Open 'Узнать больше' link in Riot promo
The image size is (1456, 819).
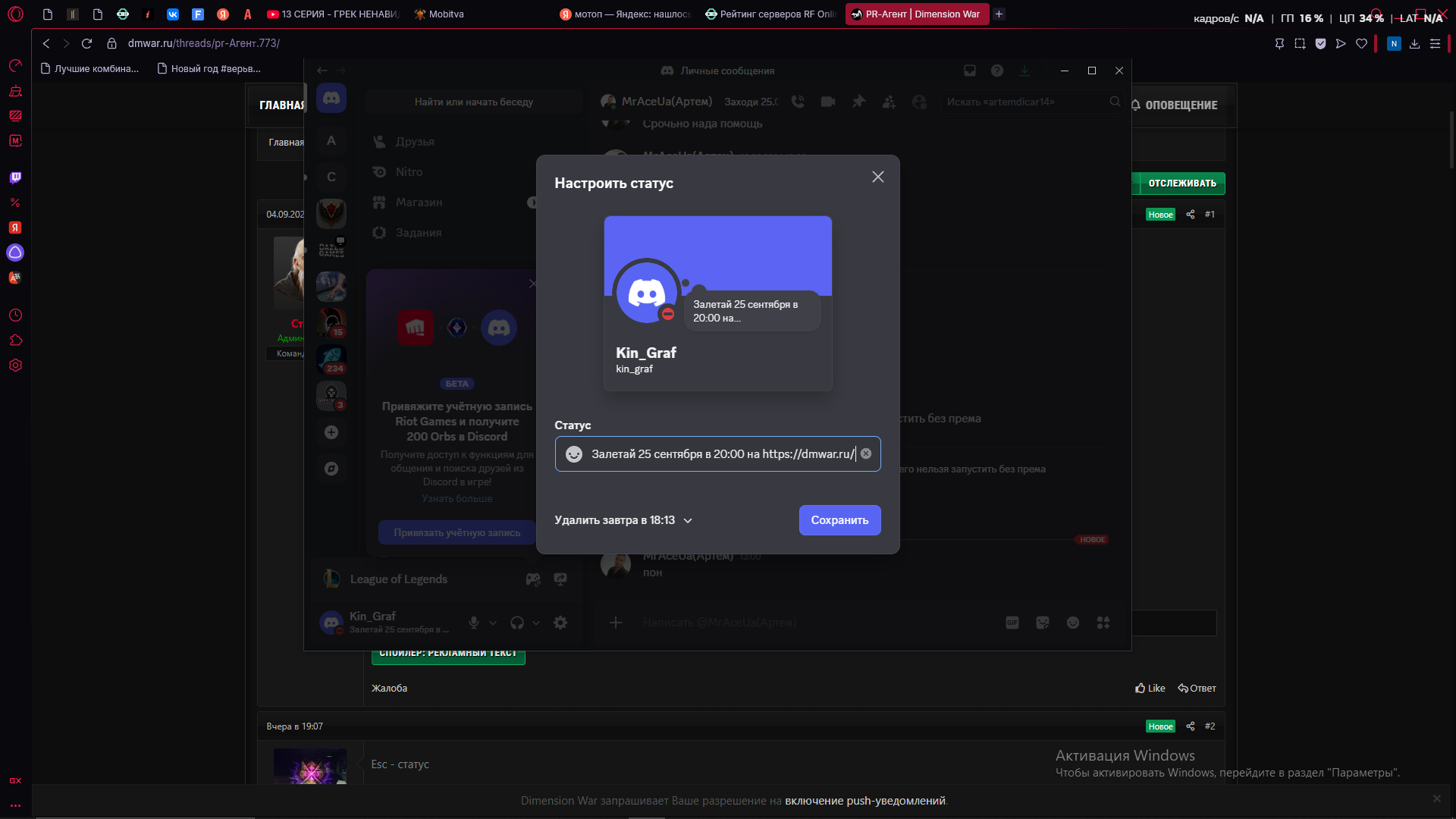pos(457,499)
